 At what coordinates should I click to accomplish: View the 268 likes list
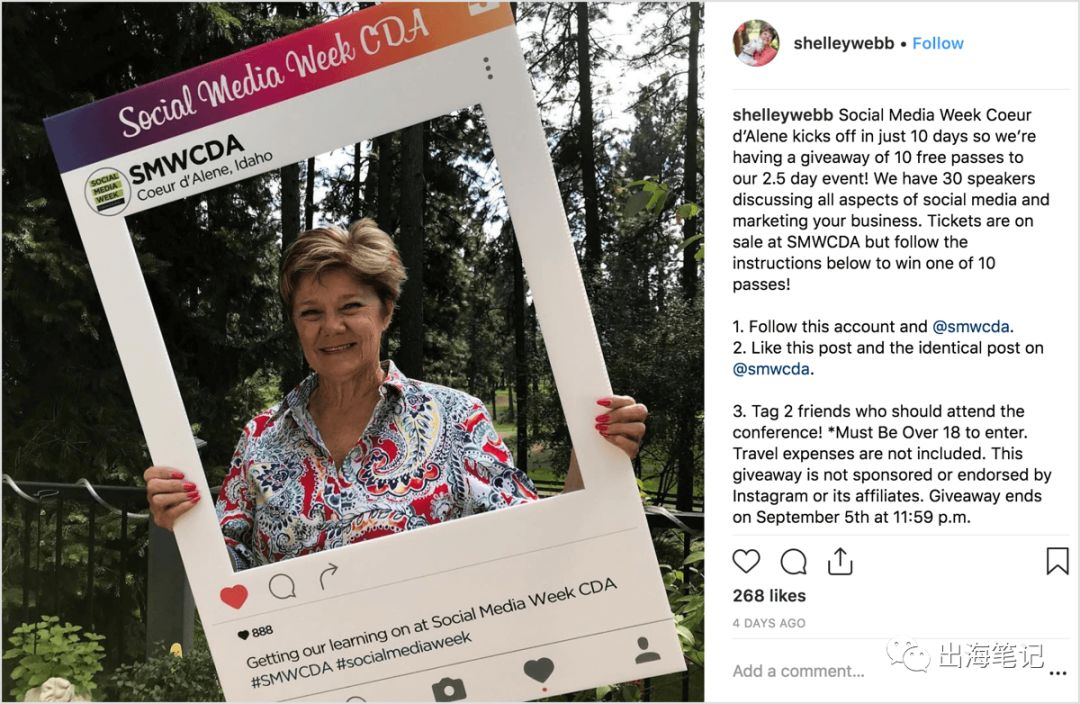coord(769,596)
